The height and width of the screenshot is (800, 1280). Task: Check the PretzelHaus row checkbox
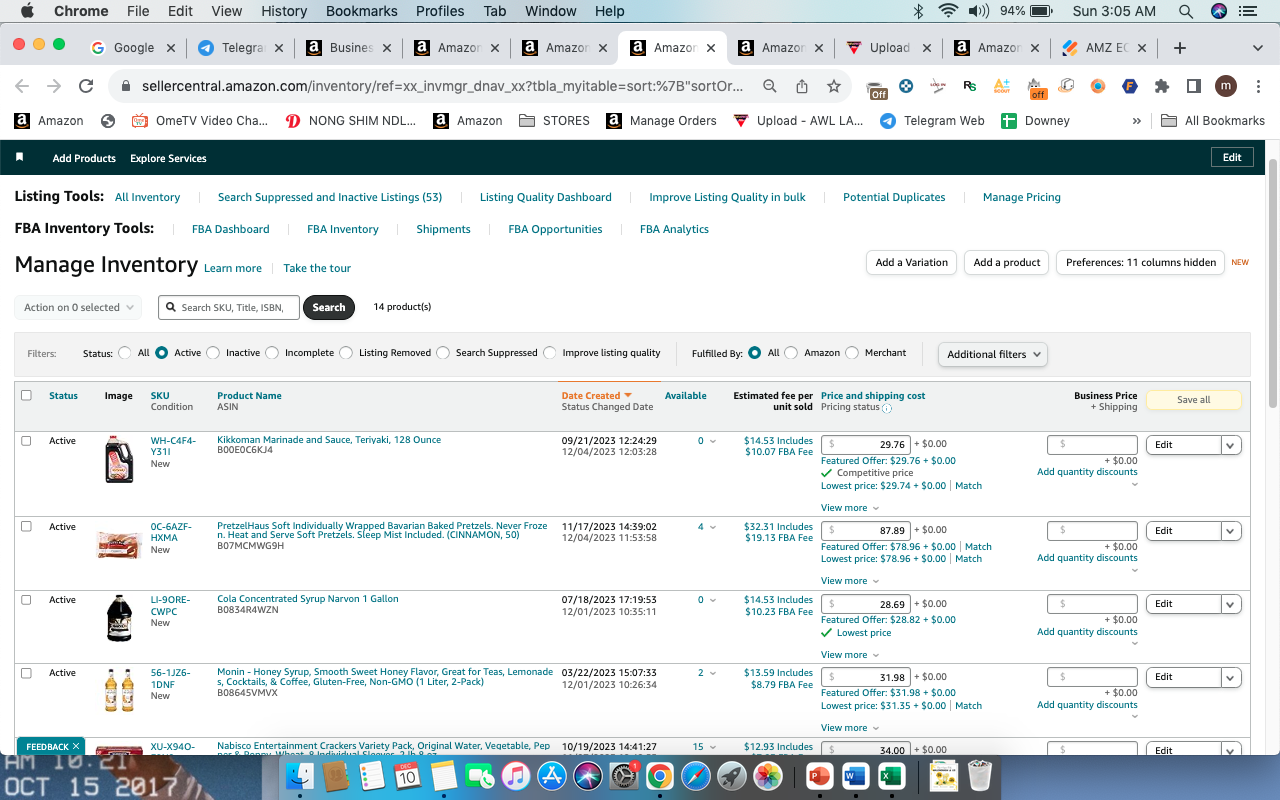tap(27, 526)
